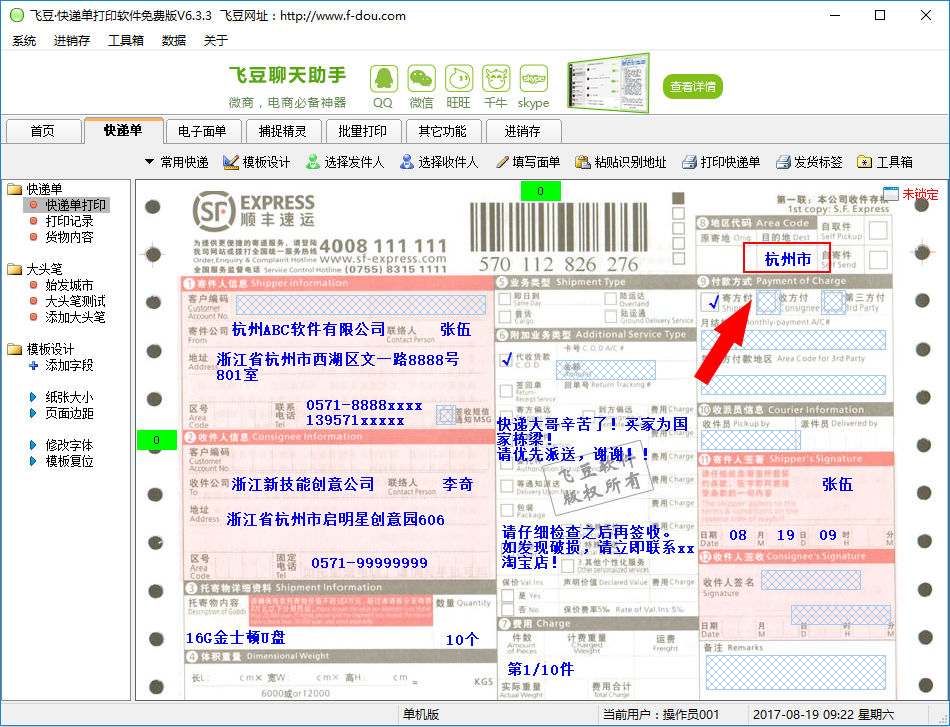This screenshot has width=950, height=727.
Task: Select 大头笔测试 in the tree
Action: pyautogui.click(x=75, y=301)
